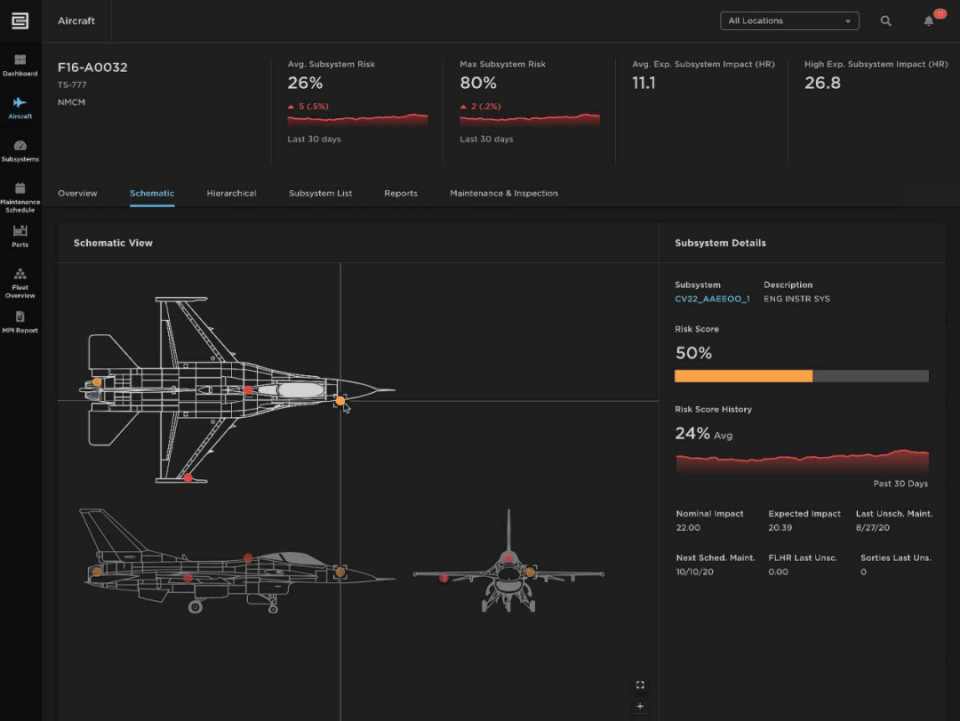Click the search magnifier icon
960x721 pixels.
pos(885,21)
